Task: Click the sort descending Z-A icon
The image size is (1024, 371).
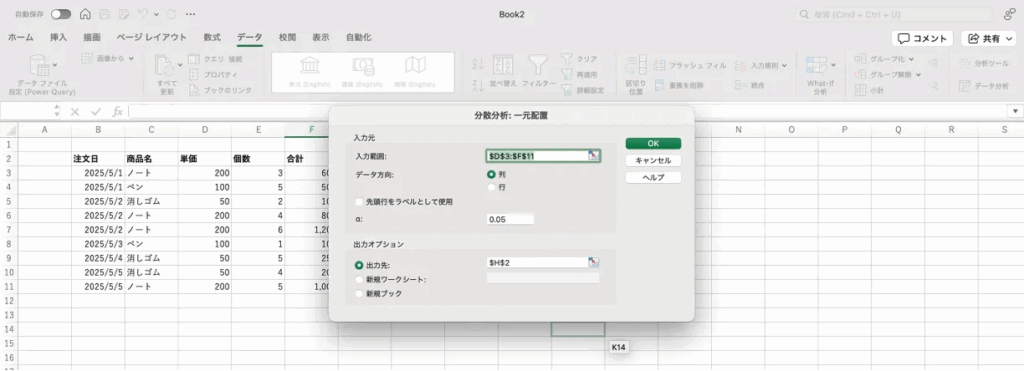Action: pos(477,85)
